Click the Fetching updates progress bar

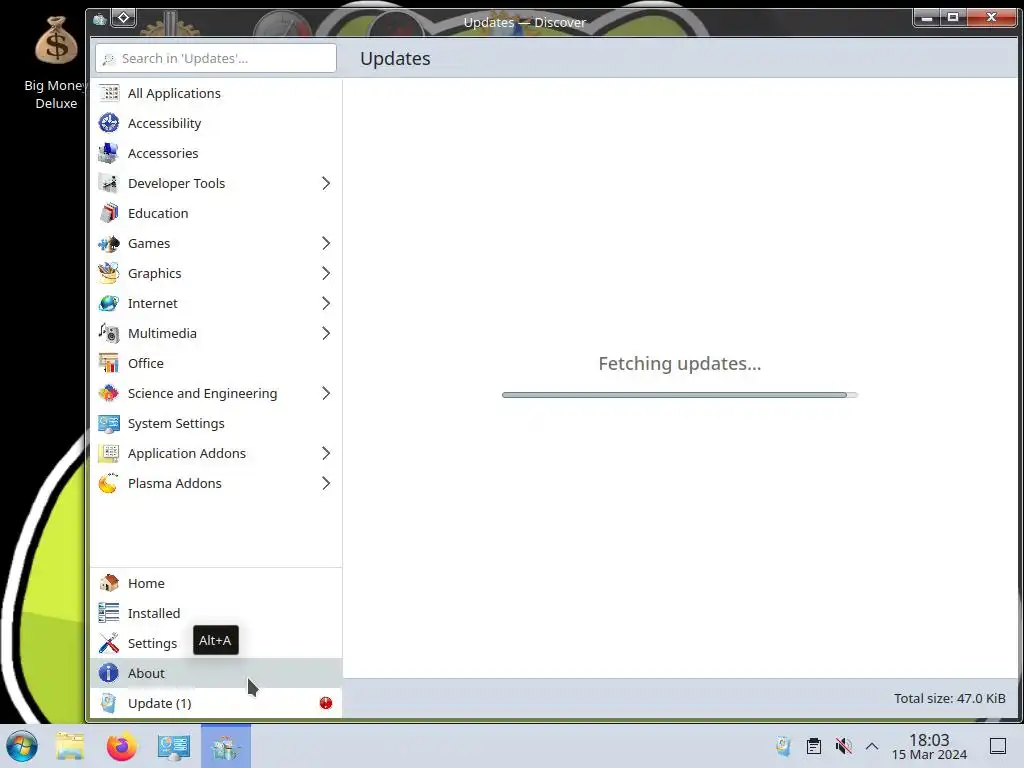point(680,395)
